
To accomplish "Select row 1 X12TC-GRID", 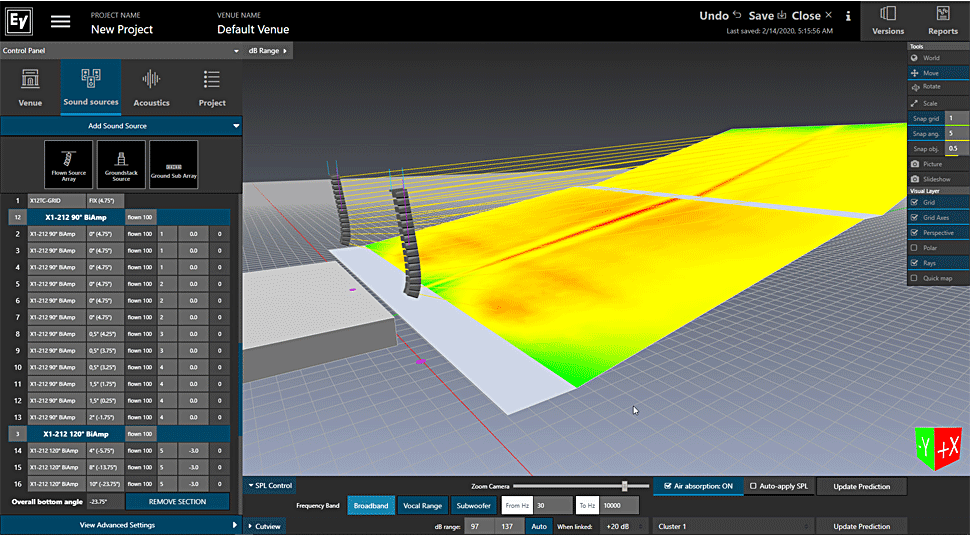I will [57, 200].
